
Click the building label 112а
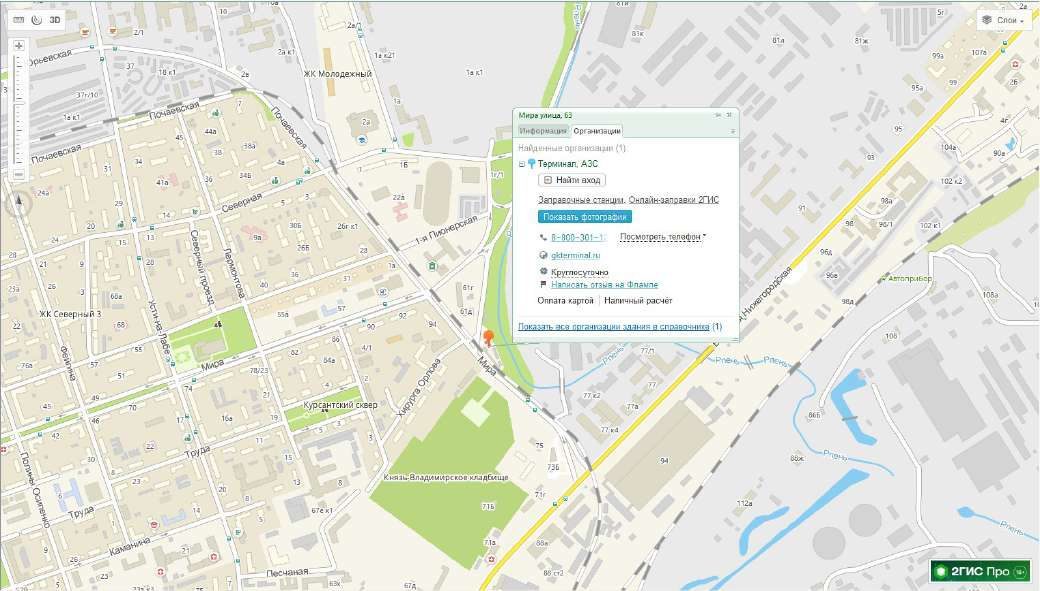coord(744,503)
